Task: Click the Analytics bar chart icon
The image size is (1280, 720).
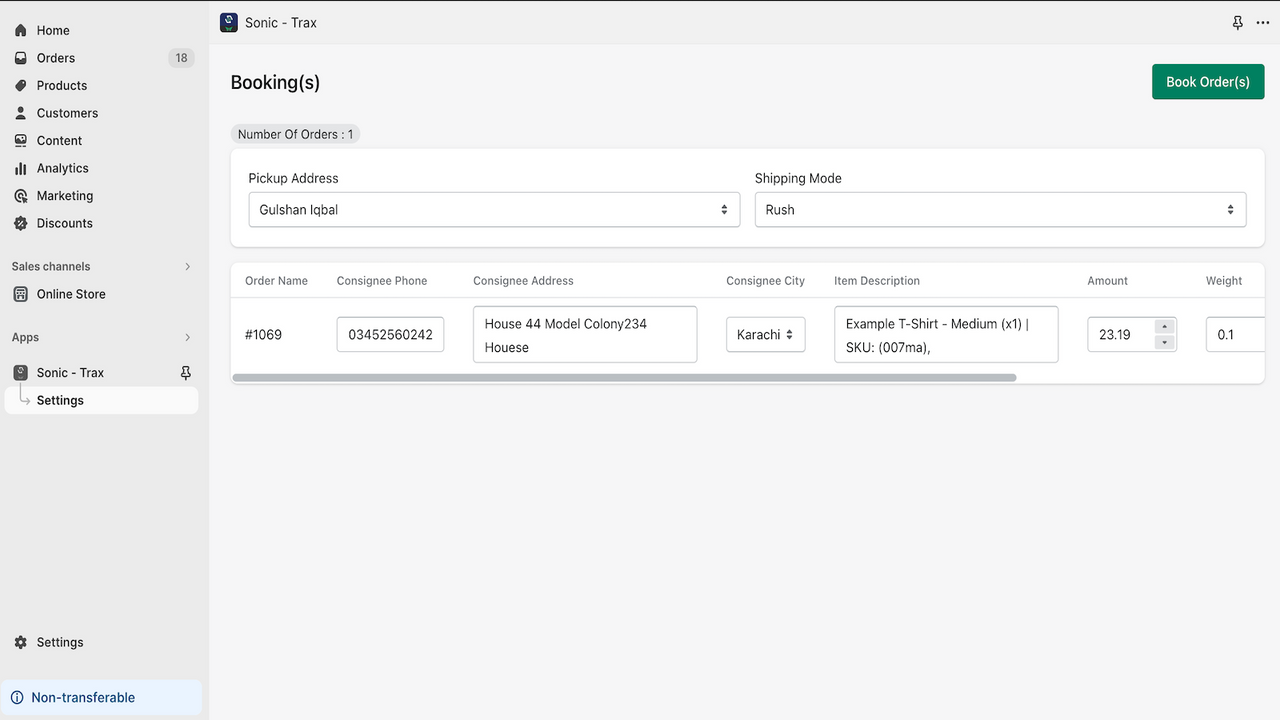Action: pos(20,169)
